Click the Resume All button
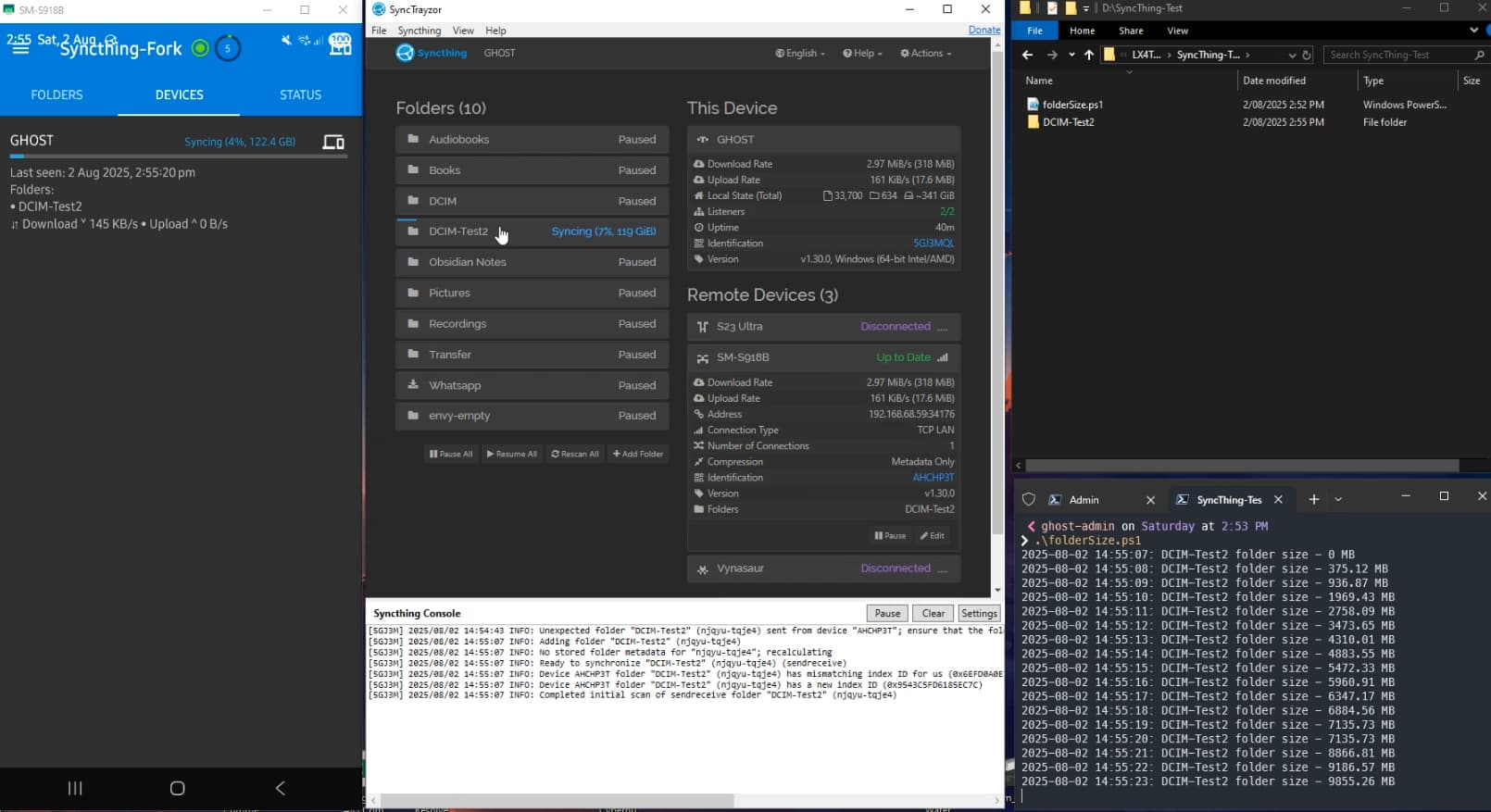 point(511,454)
